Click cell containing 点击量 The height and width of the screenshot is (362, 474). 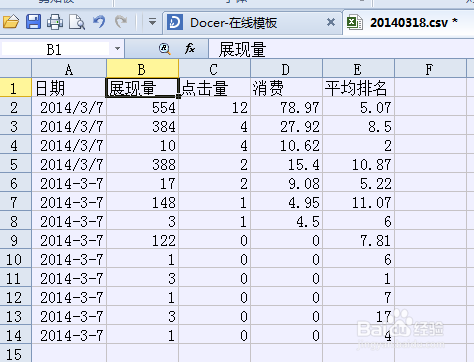click(x=214, y=88)
